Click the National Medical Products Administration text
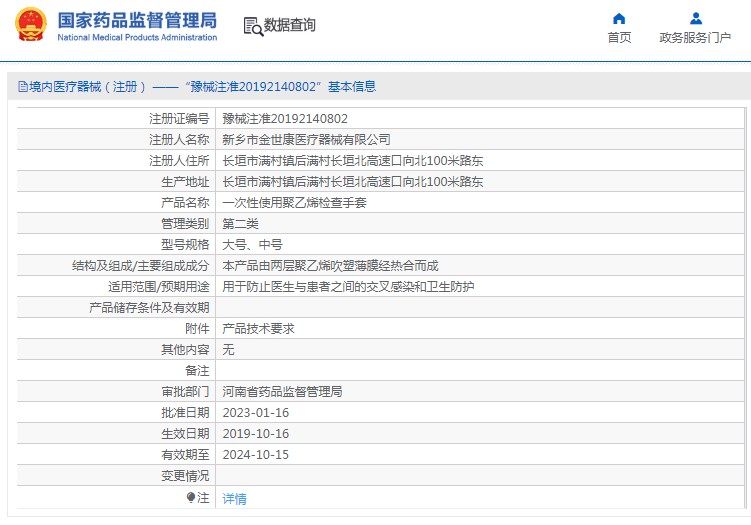 coord(137,37)
